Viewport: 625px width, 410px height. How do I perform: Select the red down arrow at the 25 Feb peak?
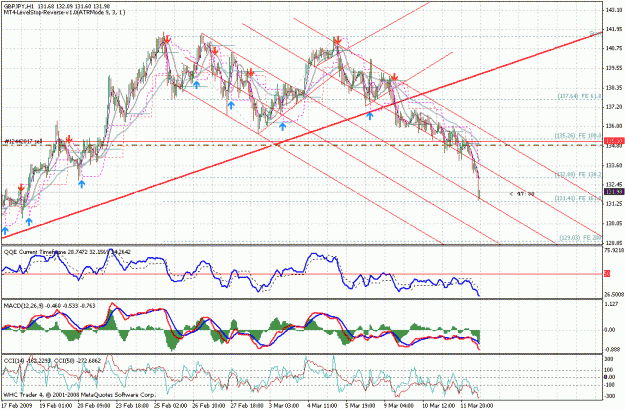pos(167,39)
